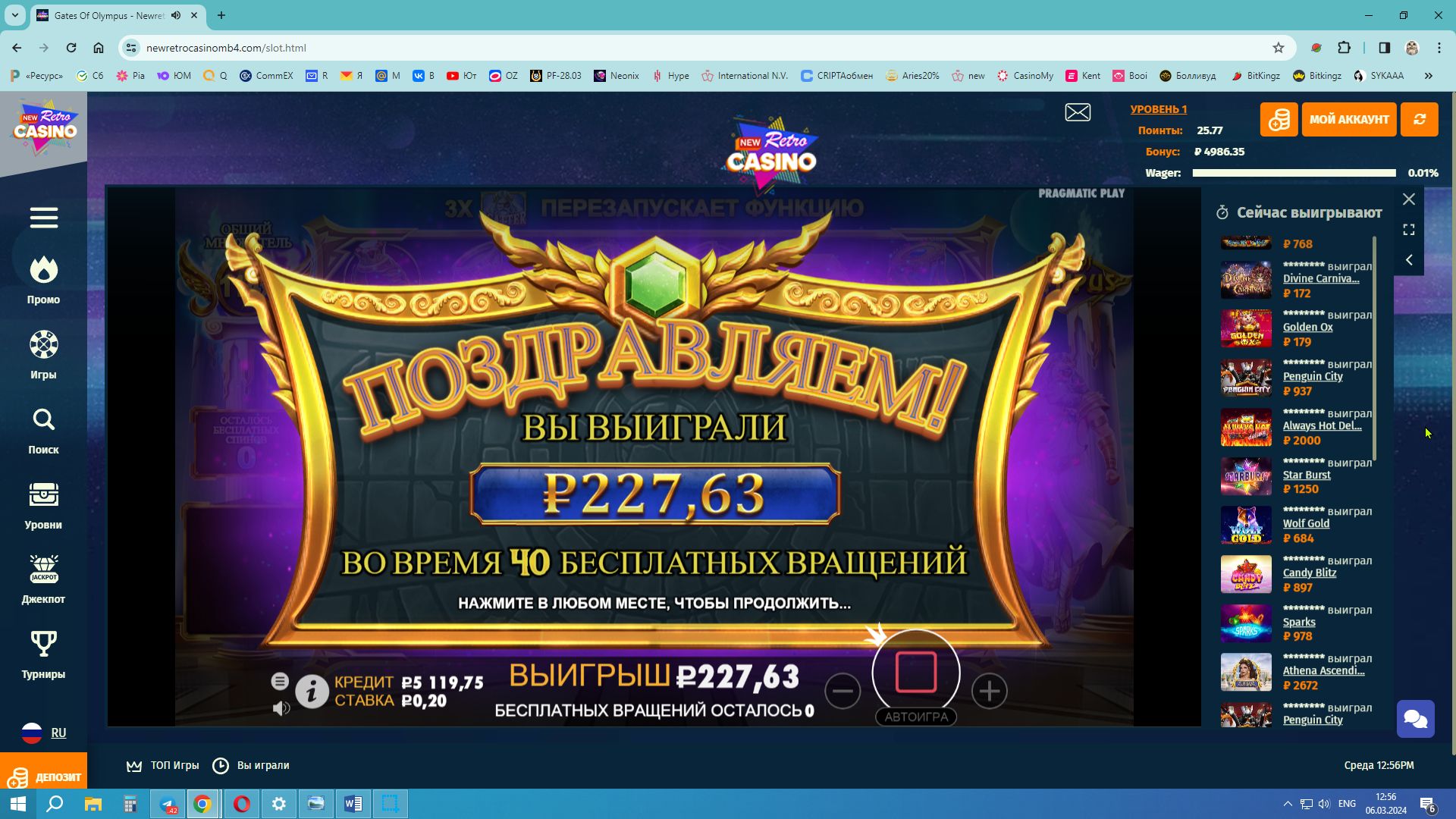Open the slot game settings menu icon
Image resolution: width=1456 pixels, height=819 pixels.
[x=280, y=681]
